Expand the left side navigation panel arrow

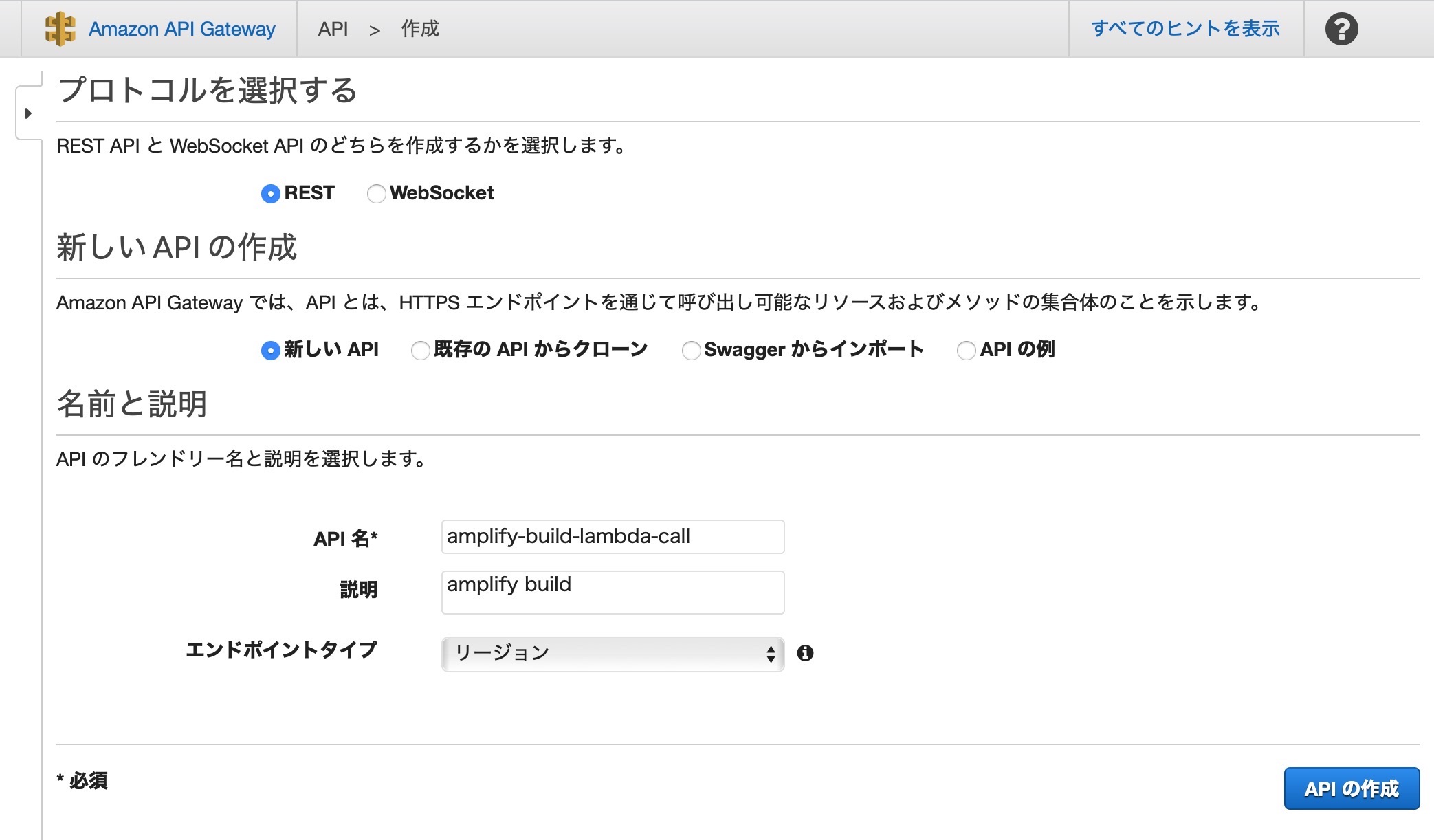28,113
